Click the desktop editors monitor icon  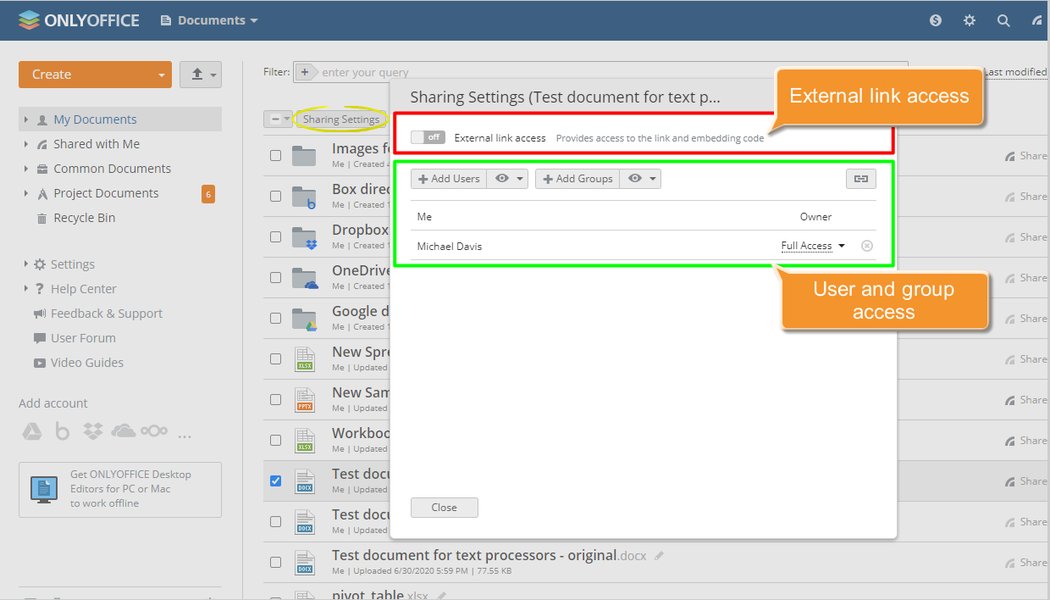click(44, 490)
